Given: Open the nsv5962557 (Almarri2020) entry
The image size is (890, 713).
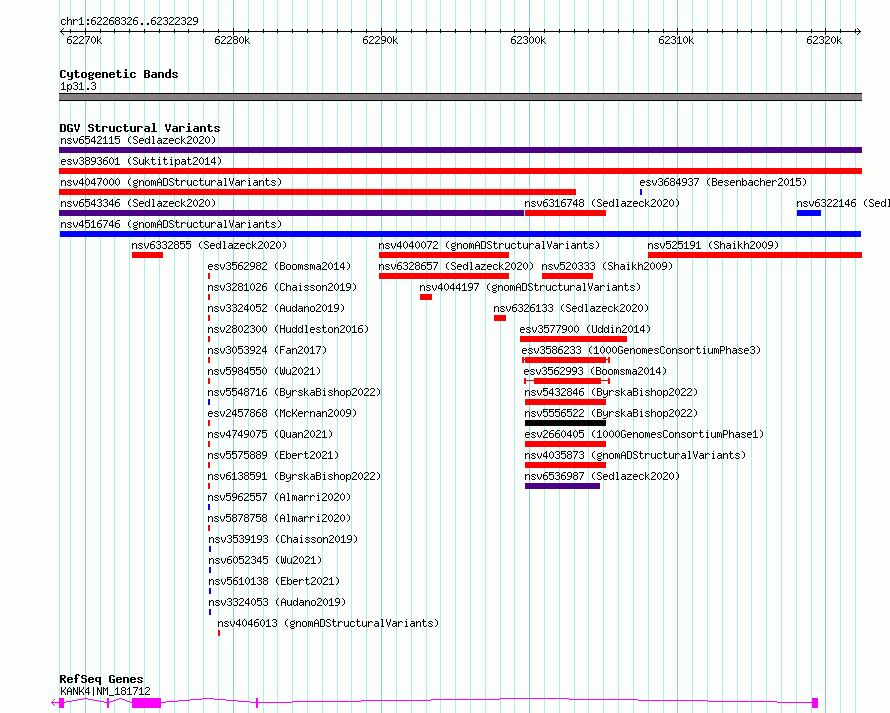Looking at the screenshot, I should [279, 497].
